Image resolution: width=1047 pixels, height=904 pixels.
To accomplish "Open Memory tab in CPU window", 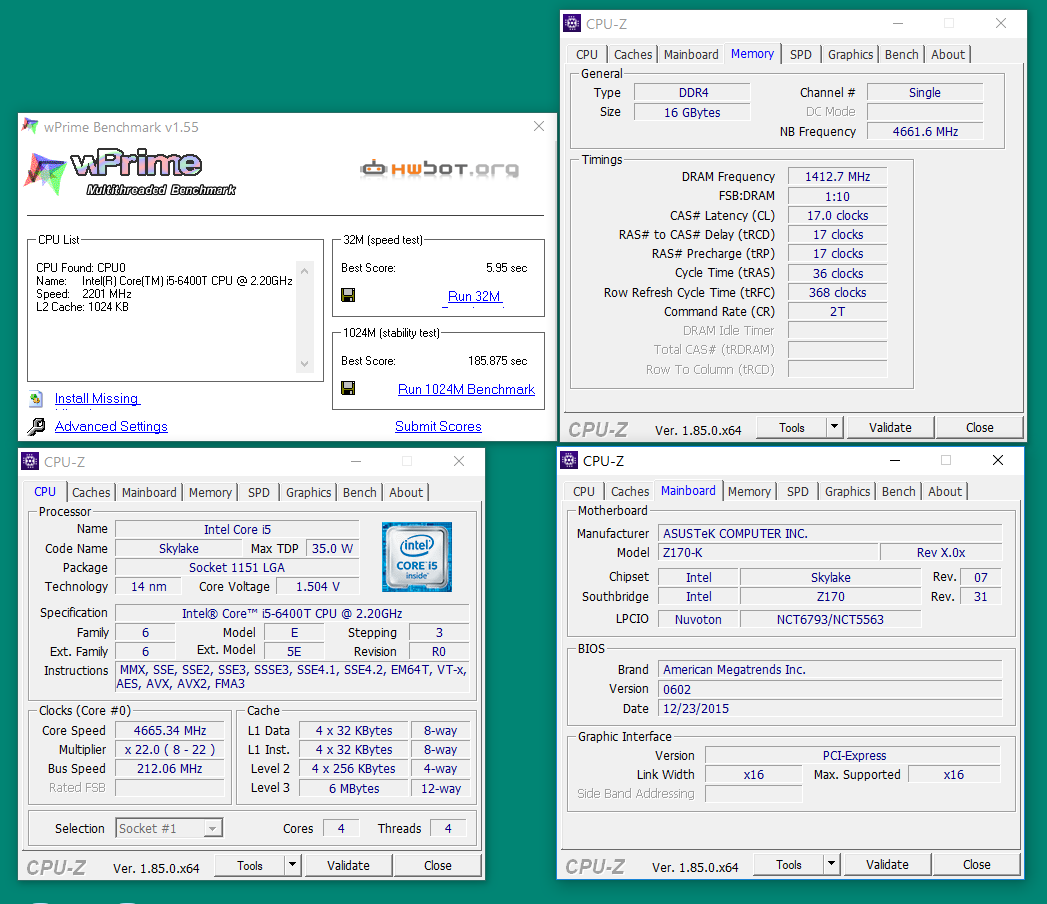I will [210, 493].
